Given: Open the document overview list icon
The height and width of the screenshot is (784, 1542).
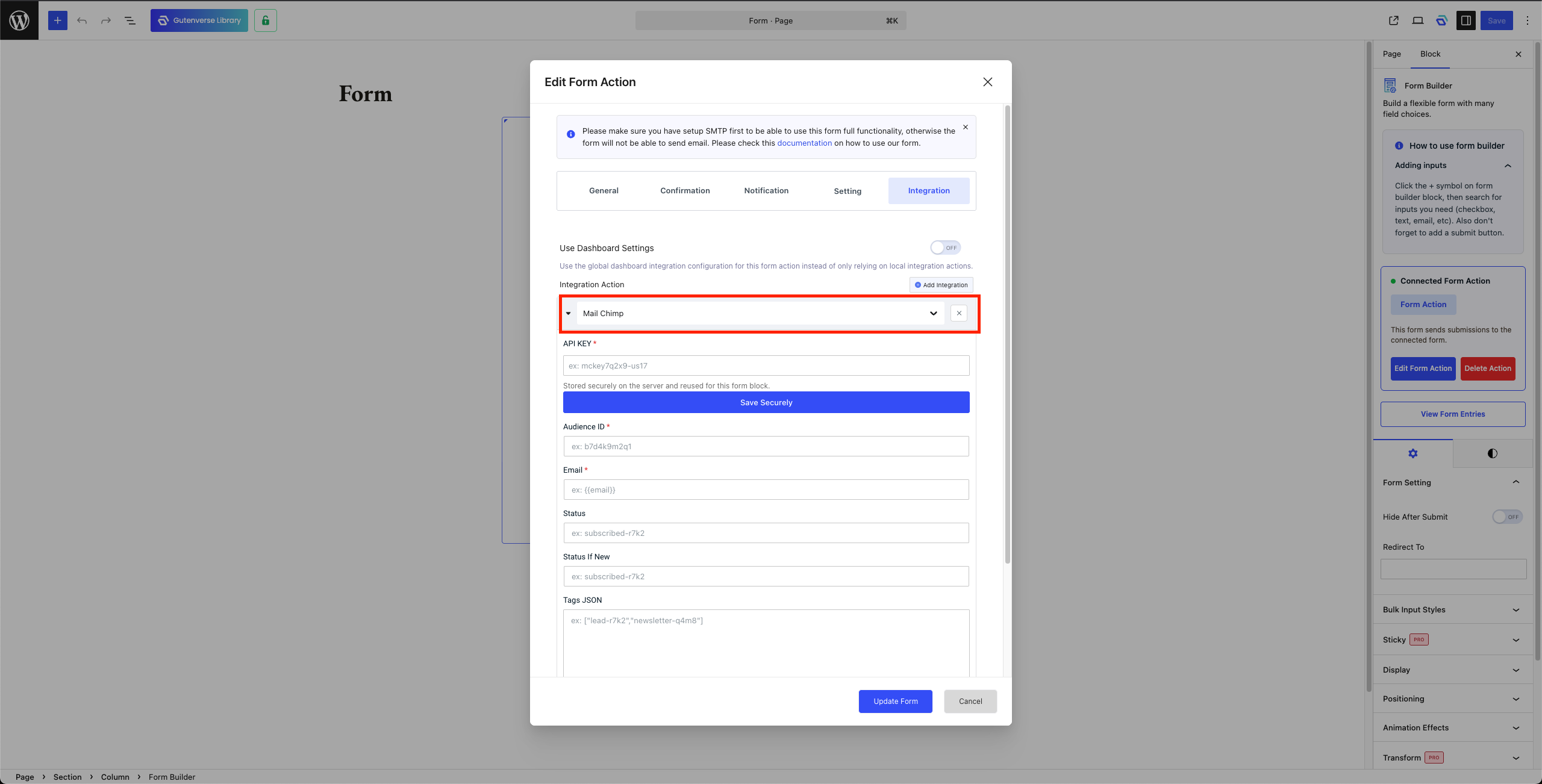Looking at the screenshot, I should 130,20.
